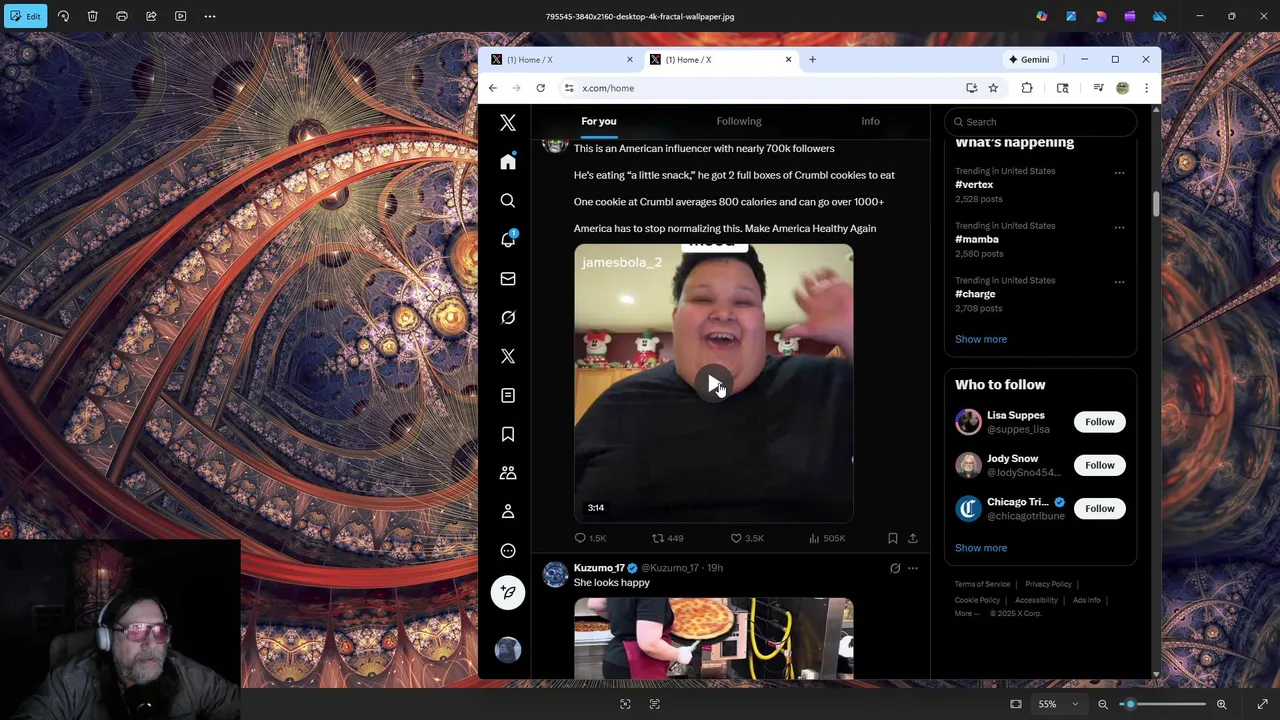
Task: Open Profile in X sidebar
Action: pyautogui.click(x=508, y=512)
